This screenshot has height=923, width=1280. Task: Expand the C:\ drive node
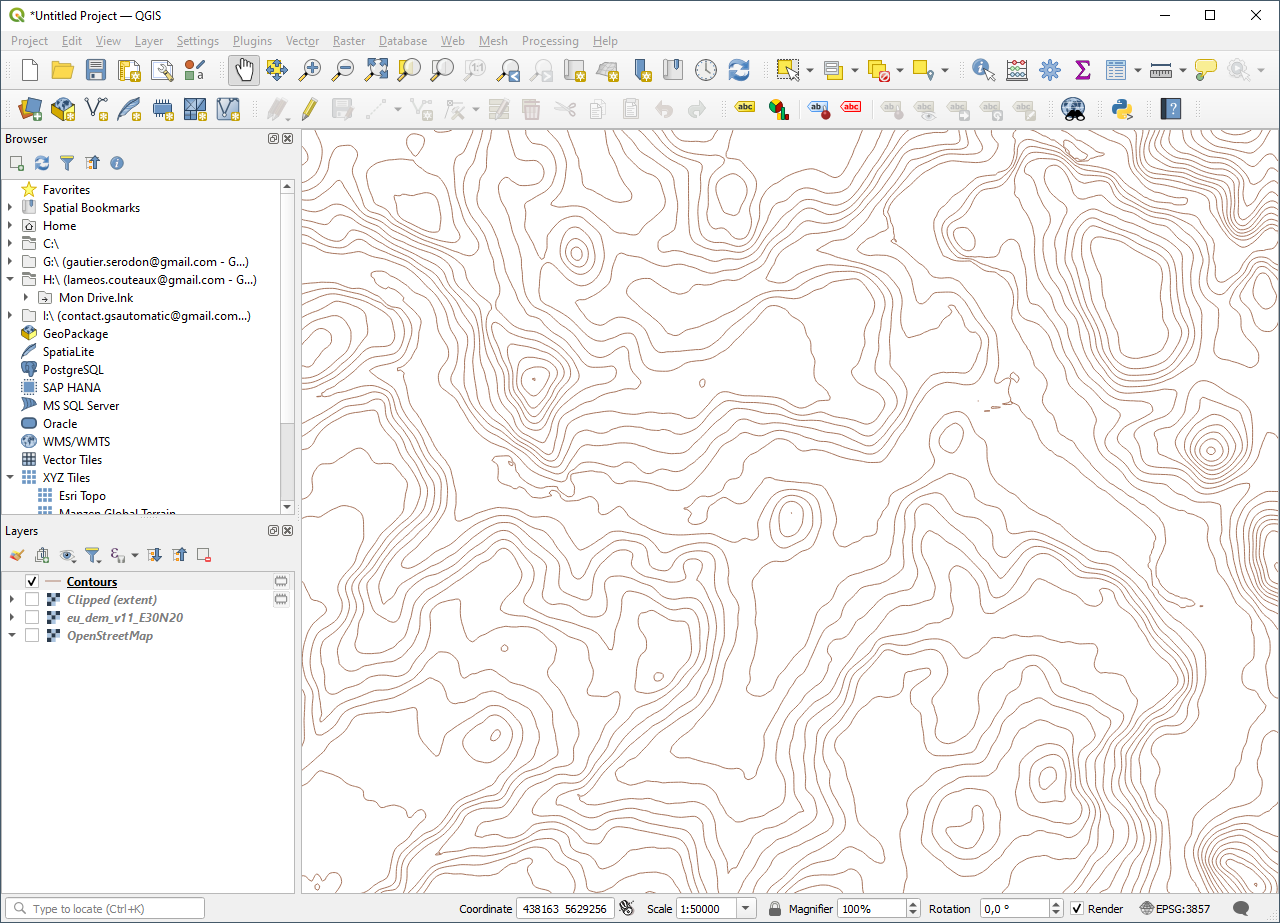tap(10, 244)
